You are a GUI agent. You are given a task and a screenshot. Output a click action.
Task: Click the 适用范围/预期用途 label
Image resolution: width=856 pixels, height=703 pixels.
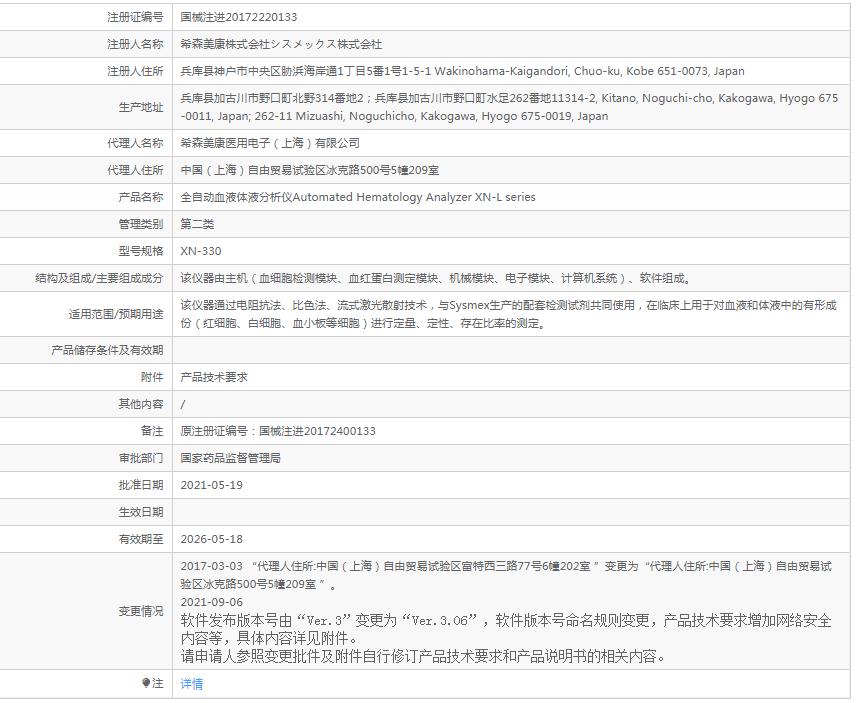pos(116,314)
